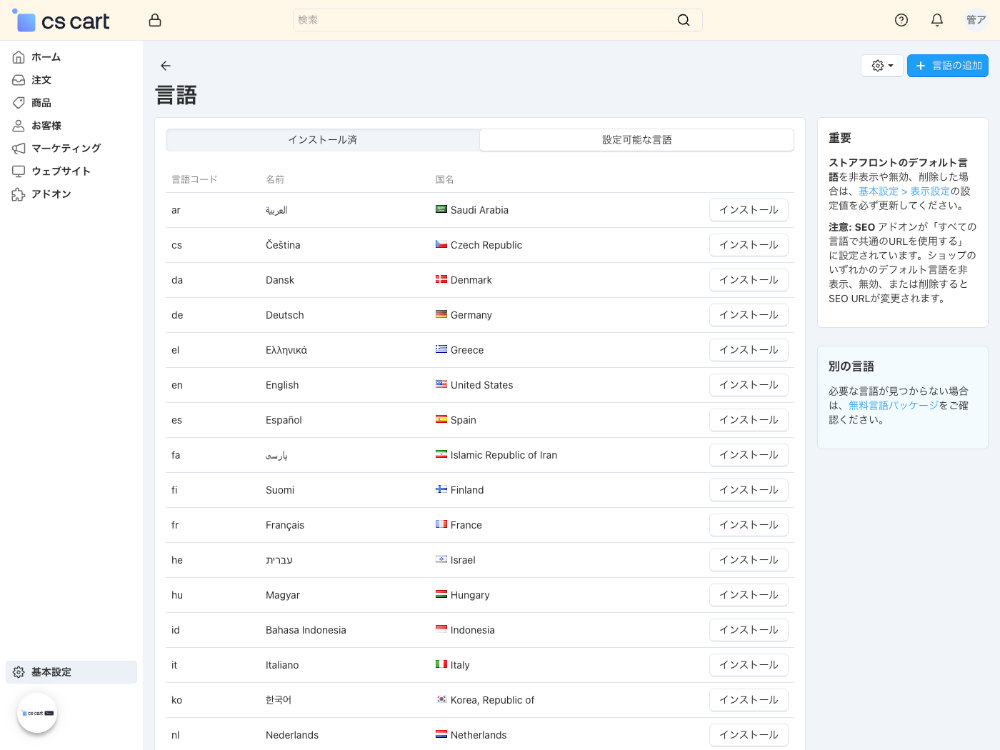This screenshot has height=750, width=1000.
Task: Select the 設定可能な言語 tab
Action: click(x=636, y=140)
